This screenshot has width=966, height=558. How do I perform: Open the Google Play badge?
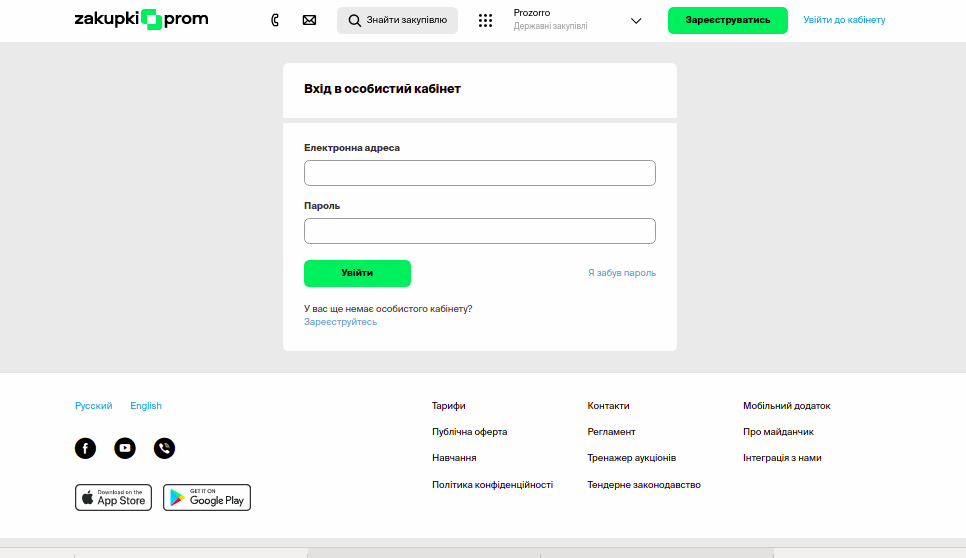207,497
